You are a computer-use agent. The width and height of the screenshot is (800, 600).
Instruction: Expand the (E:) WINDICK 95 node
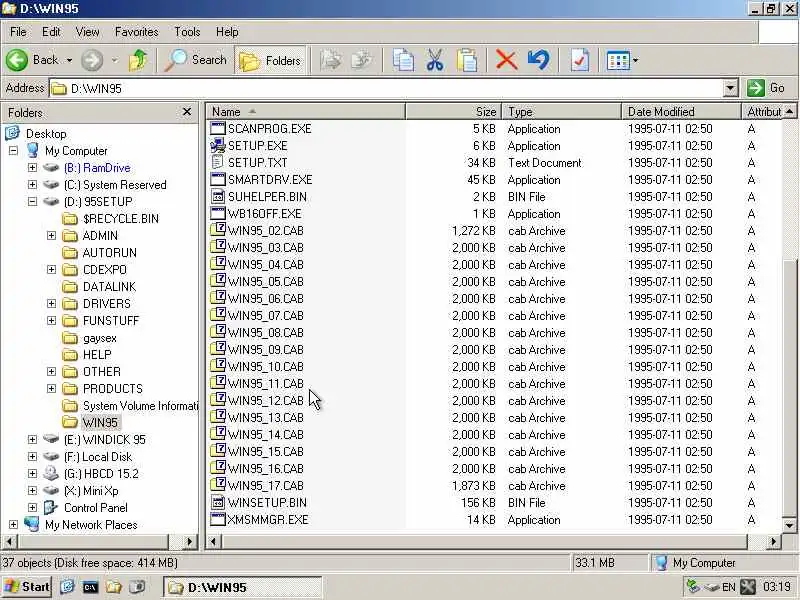coord(32,439)
